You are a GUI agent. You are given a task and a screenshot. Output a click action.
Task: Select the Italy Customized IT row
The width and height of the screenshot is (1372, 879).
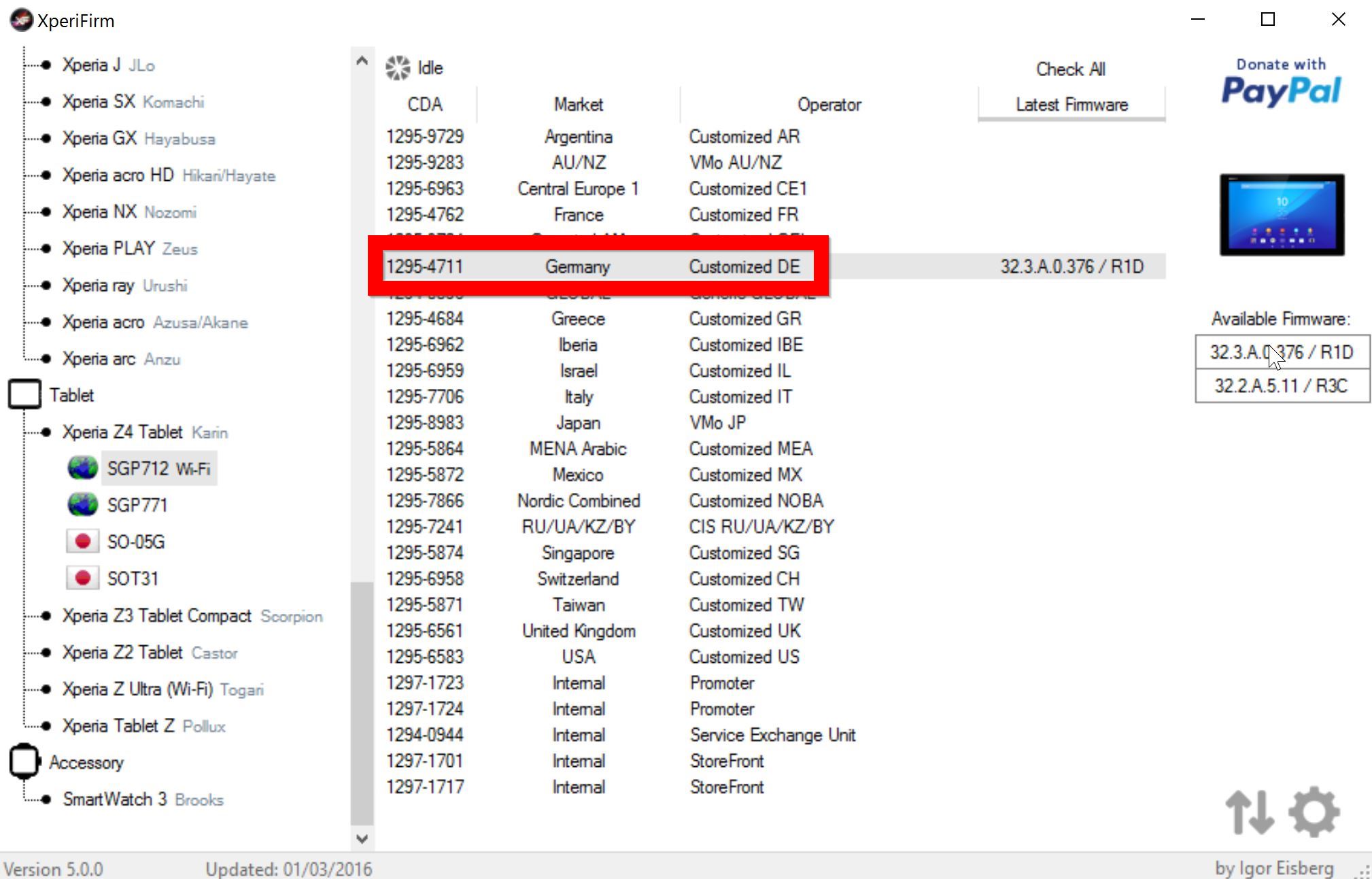[773, 396]
